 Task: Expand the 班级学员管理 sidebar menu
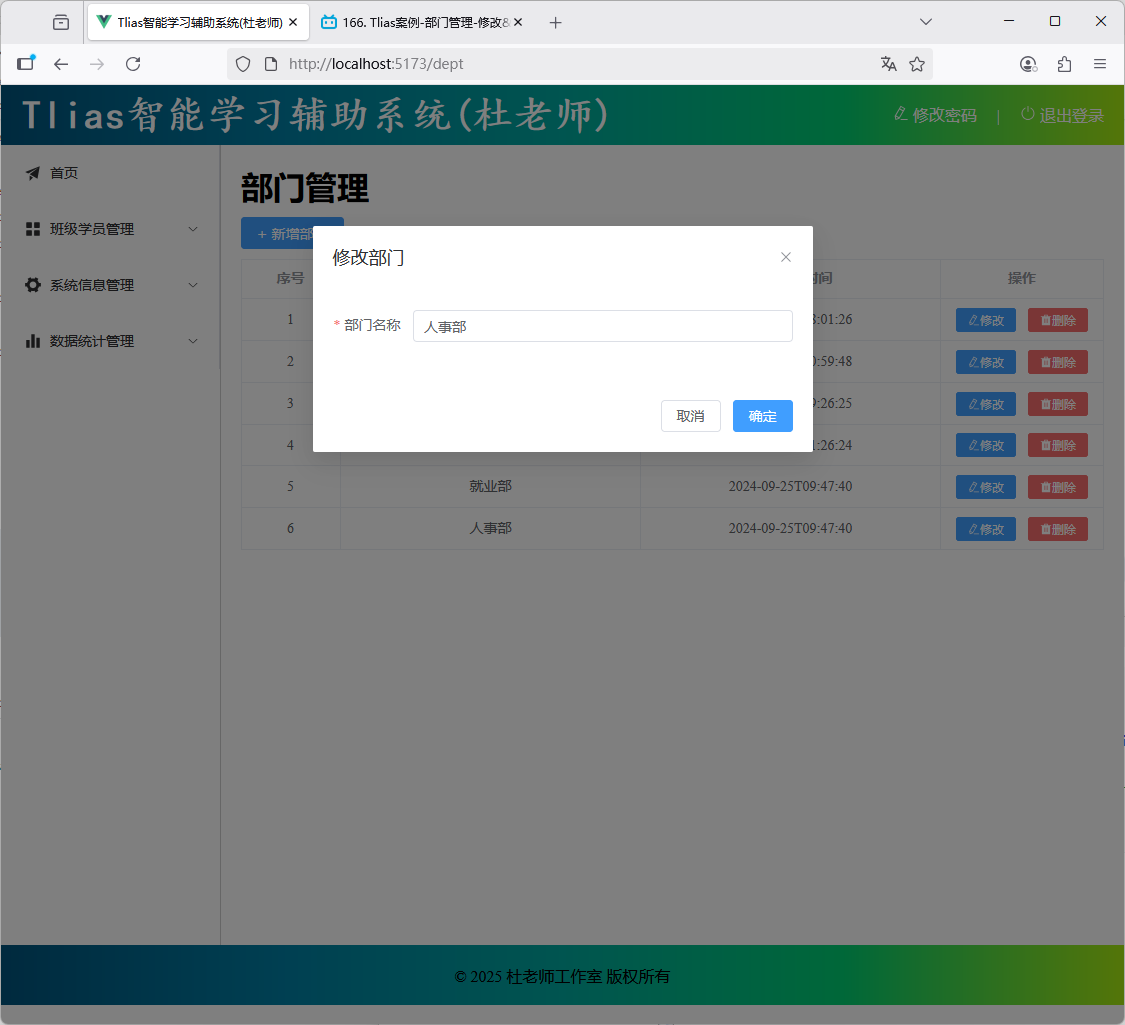(110, 229)
